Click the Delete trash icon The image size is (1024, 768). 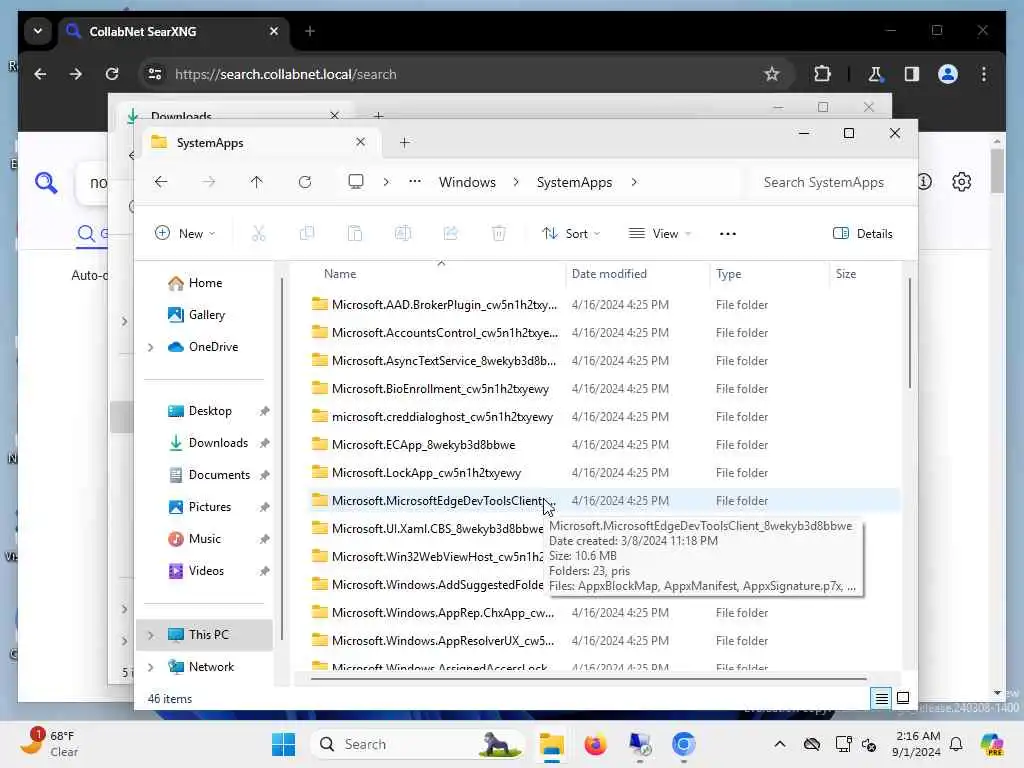click(x=499, y=233)
